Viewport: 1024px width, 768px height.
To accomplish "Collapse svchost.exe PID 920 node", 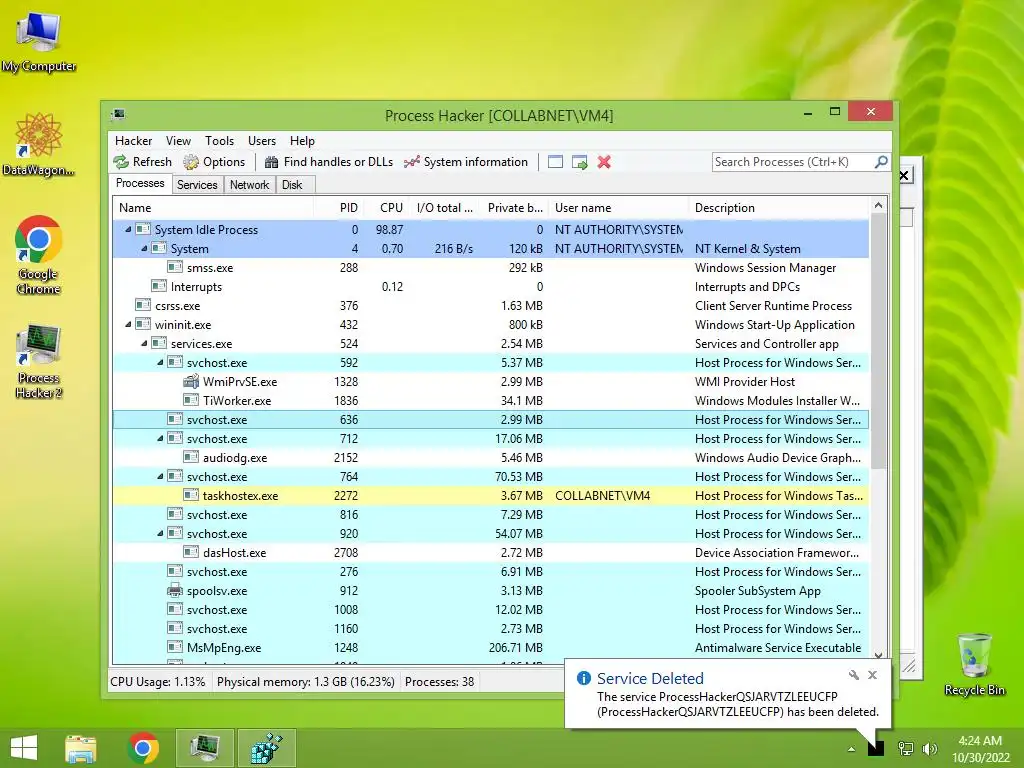I will click(160, 533).
